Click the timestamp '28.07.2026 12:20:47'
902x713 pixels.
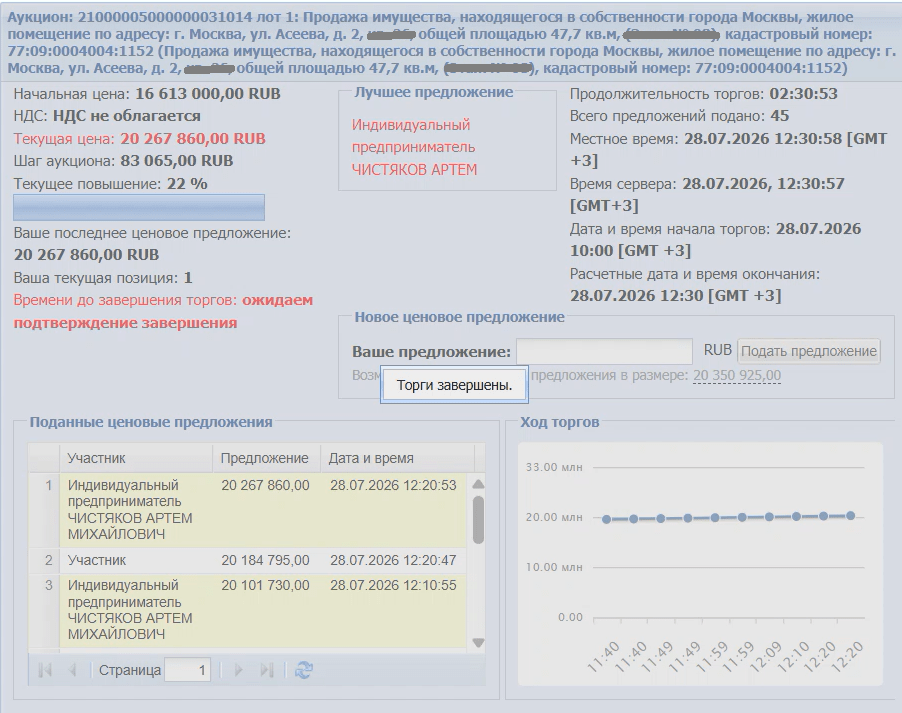click(x=393, y=560)
